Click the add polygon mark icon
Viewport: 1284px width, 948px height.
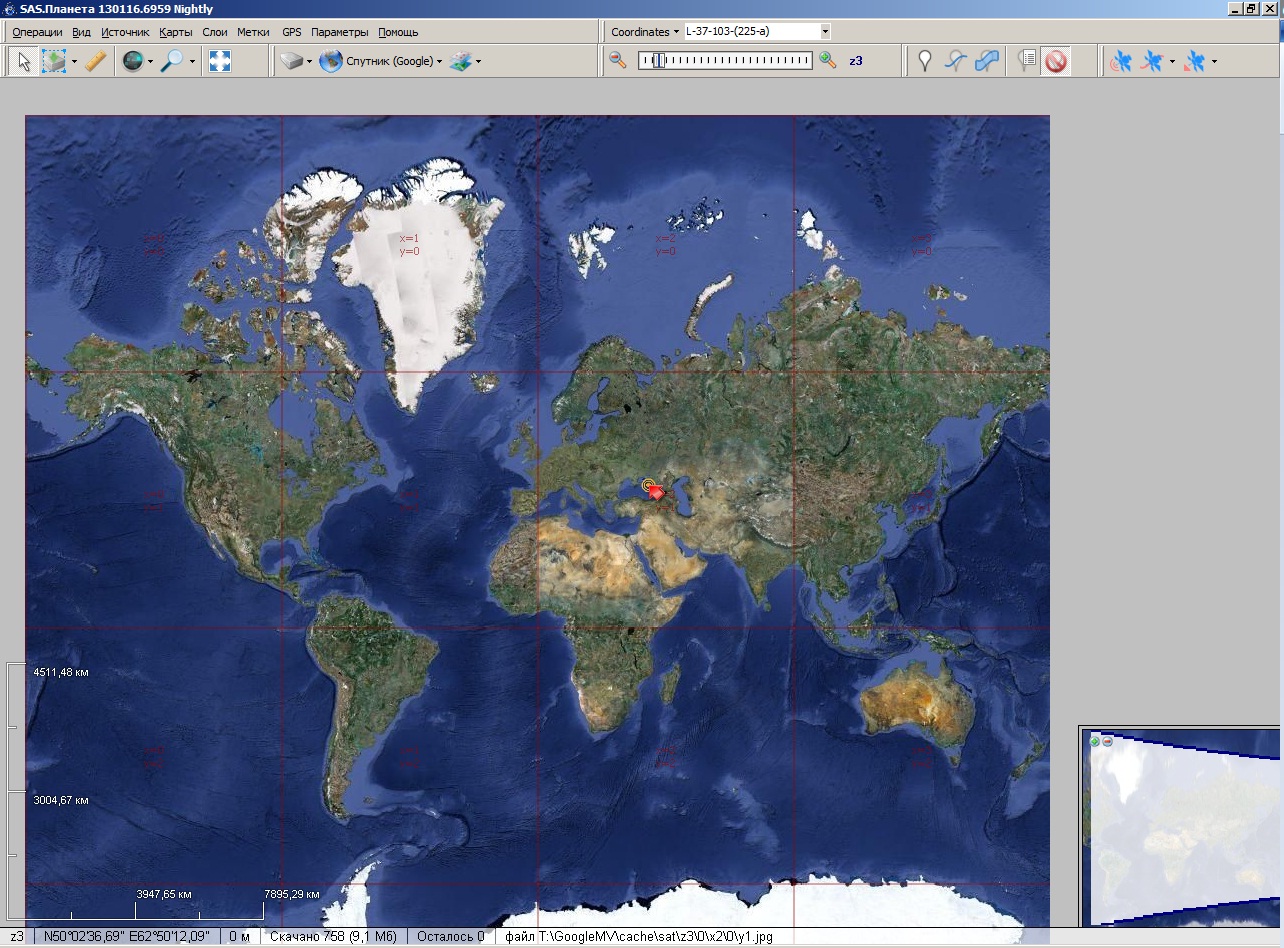[x=987, y=62]
